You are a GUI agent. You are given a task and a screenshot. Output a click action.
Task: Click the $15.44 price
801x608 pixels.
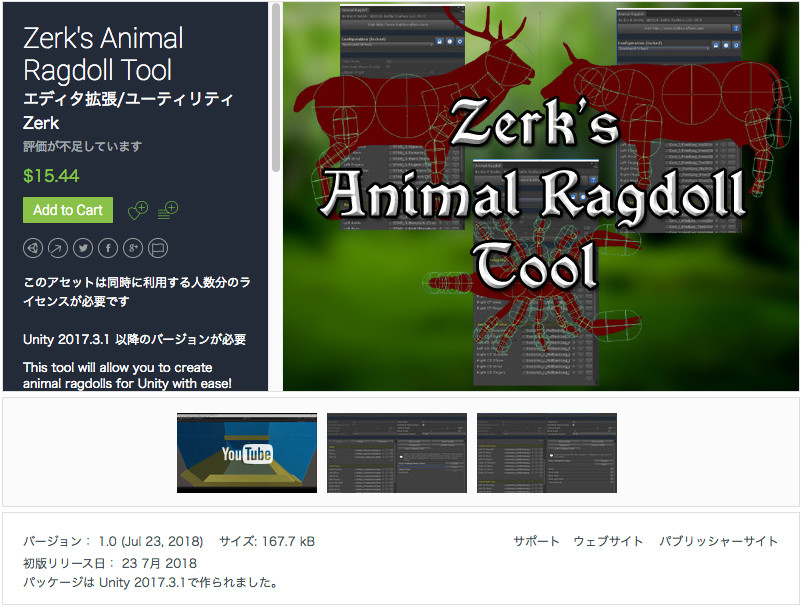(x=51, y=176)
